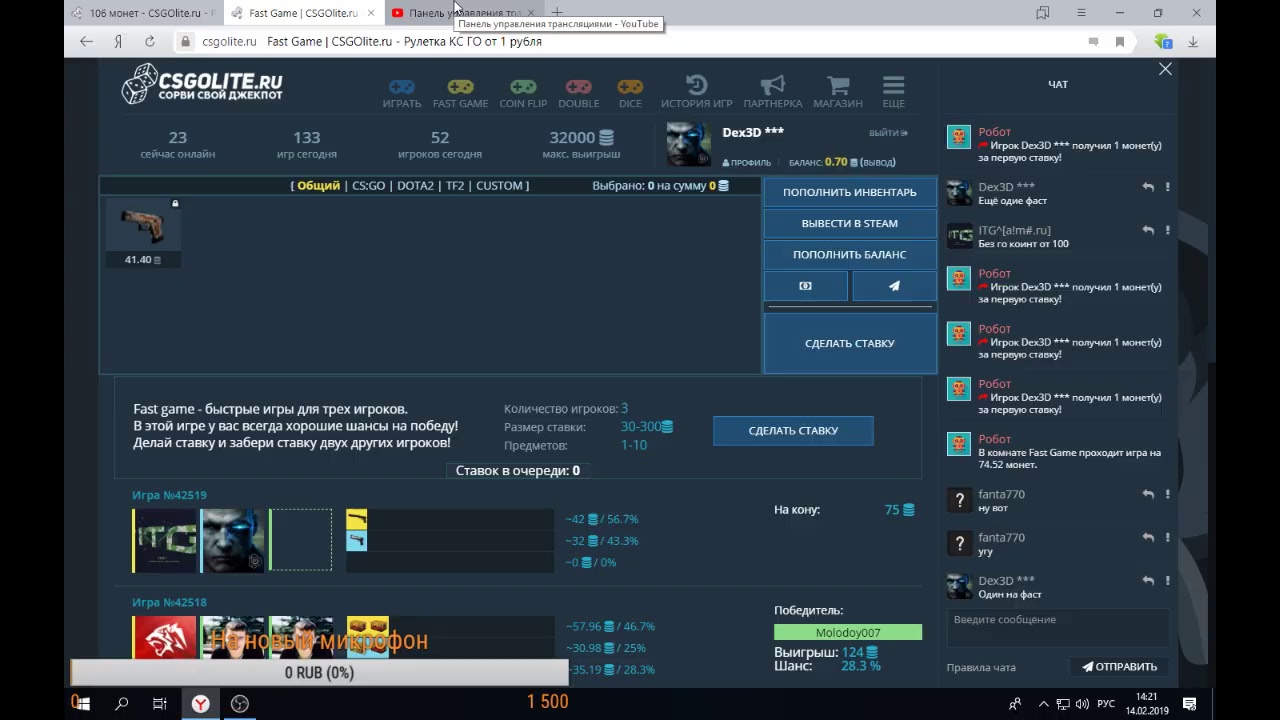Report Dex3D's 'Один на фаст' message

1167,580
